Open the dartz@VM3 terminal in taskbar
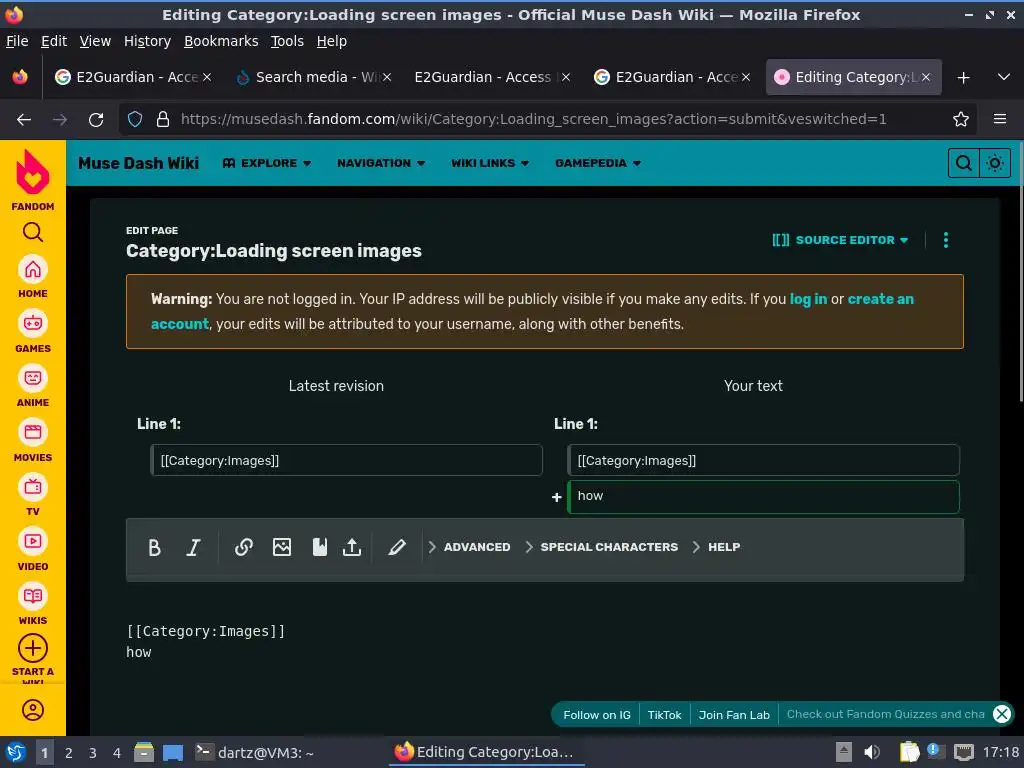1024x768 pixels. click(x=255, y=753)
